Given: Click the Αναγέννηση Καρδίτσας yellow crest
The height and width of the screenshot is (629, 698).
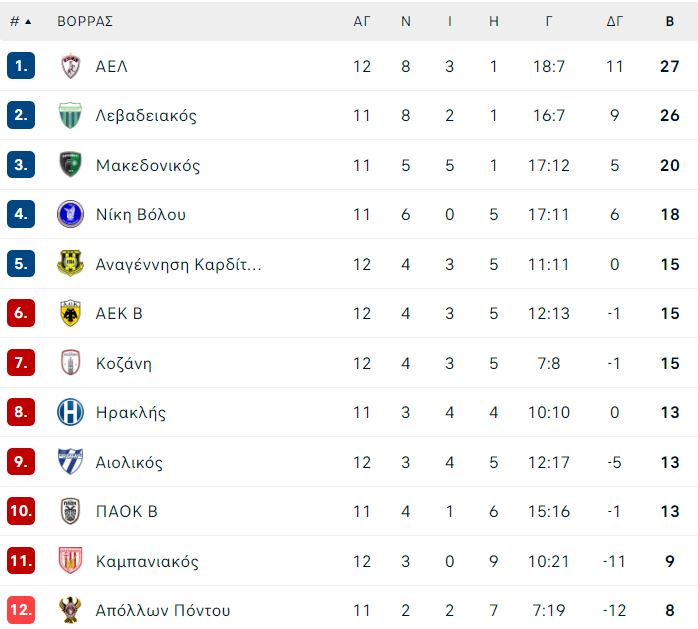Looking at the screenshot, I should [x=70, y=264].
